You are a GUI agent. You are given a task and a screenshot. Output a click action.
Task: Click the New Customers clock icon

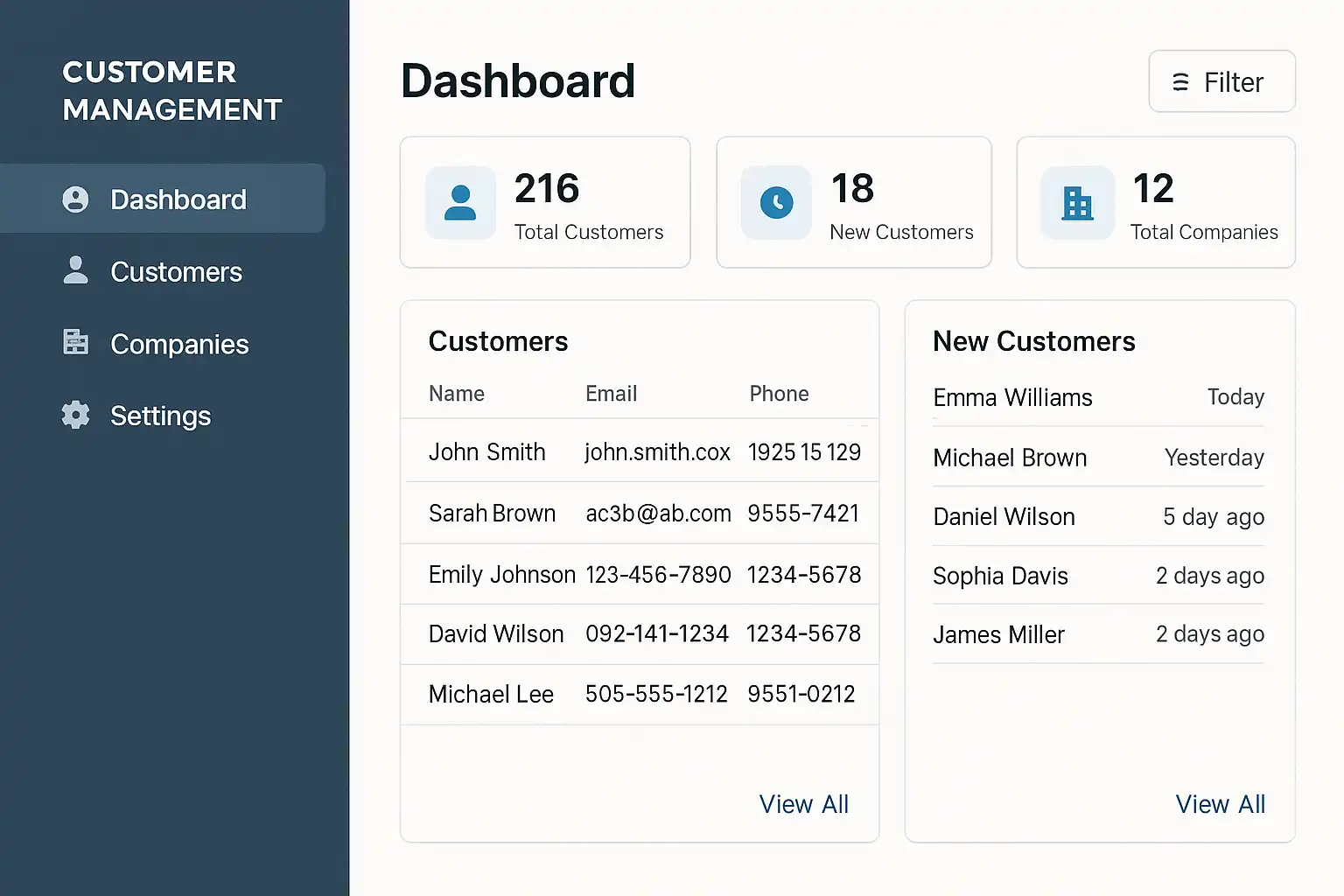pyautogui.click(x=776, y=203)
